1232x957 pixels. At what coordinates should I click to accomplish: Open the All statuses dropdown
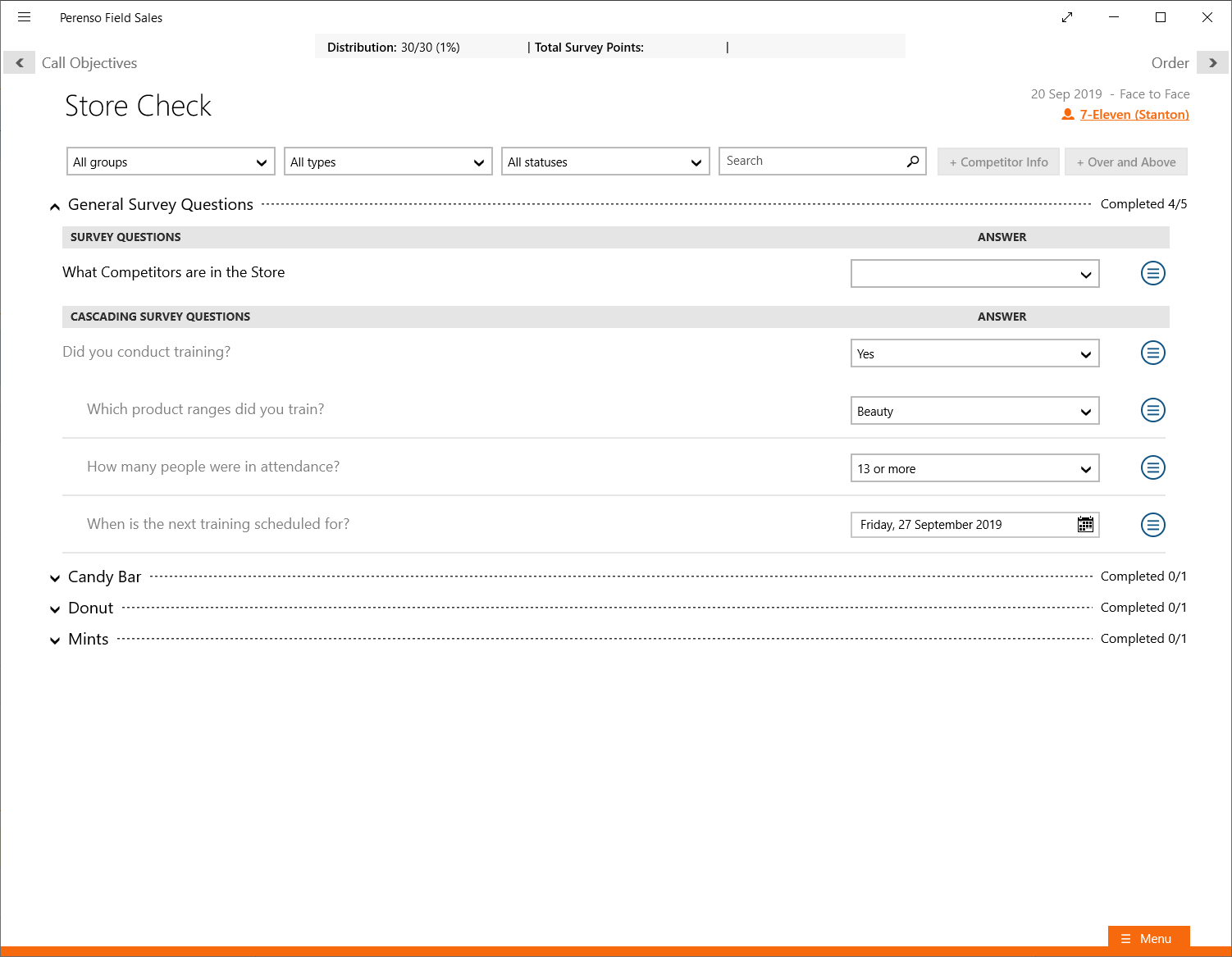(605, 162)
